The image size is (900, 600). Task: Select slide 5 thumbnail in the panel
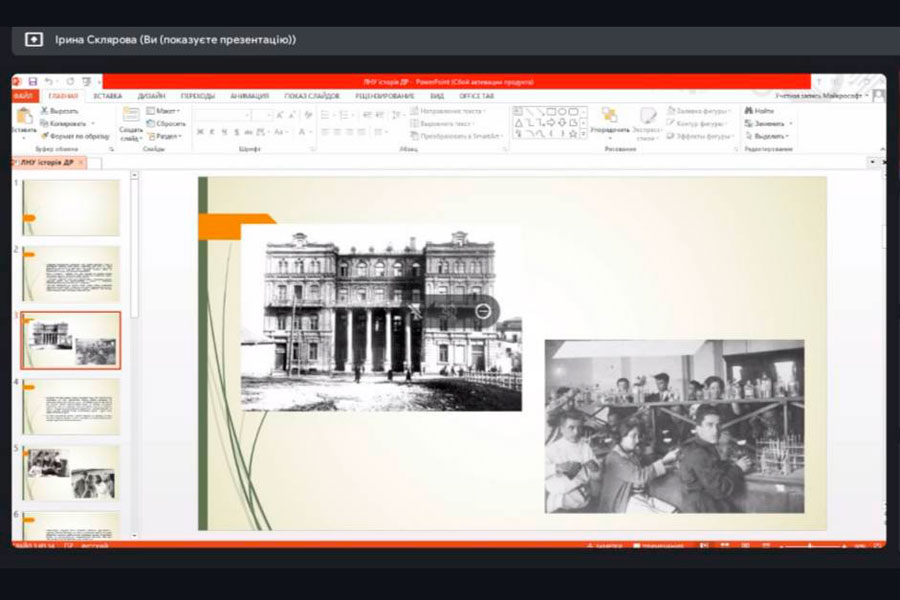point(71,473)
